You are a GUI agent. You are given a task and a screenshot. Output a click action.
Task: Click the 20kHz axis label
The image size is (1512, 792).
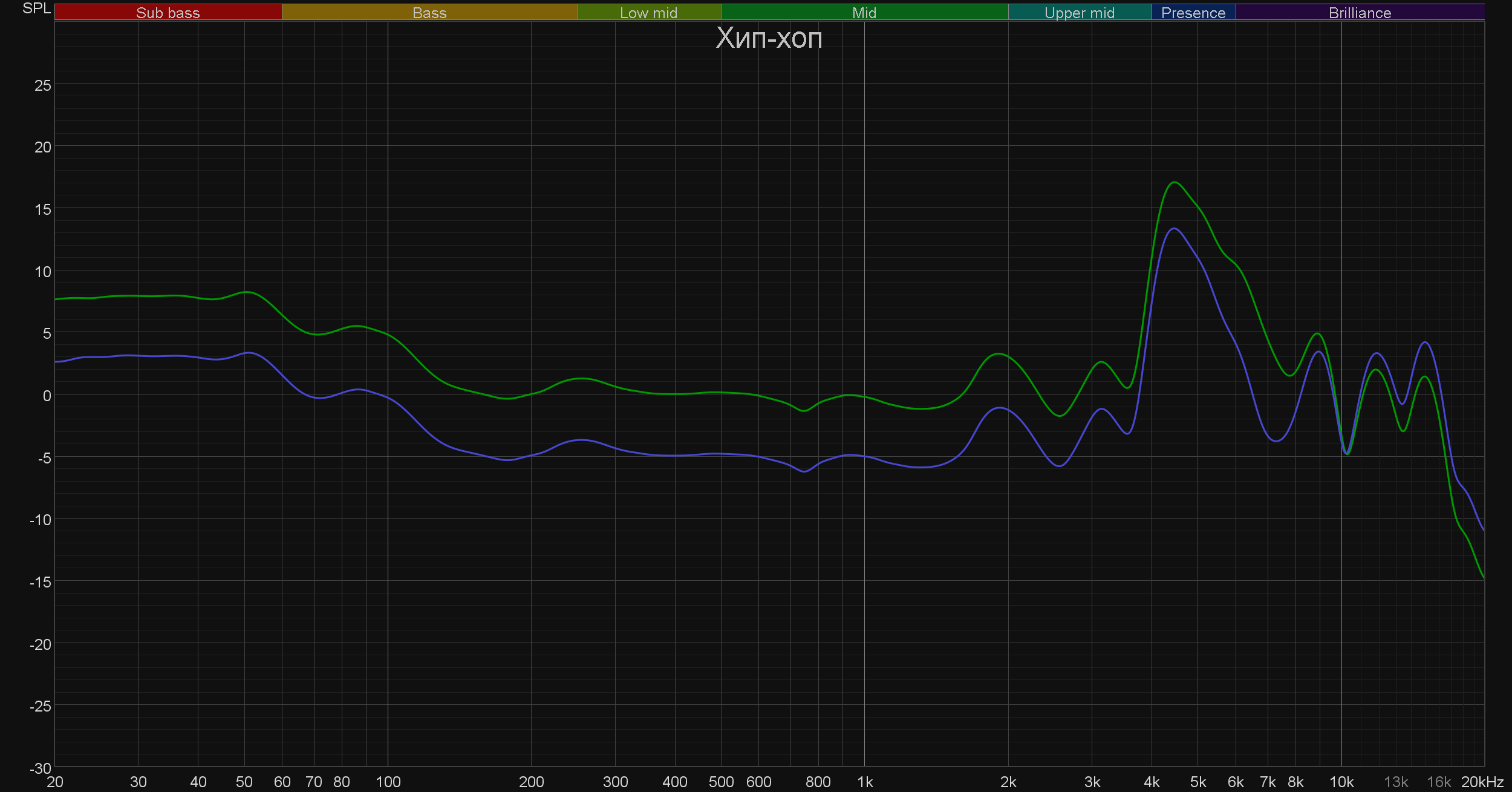1482,782
